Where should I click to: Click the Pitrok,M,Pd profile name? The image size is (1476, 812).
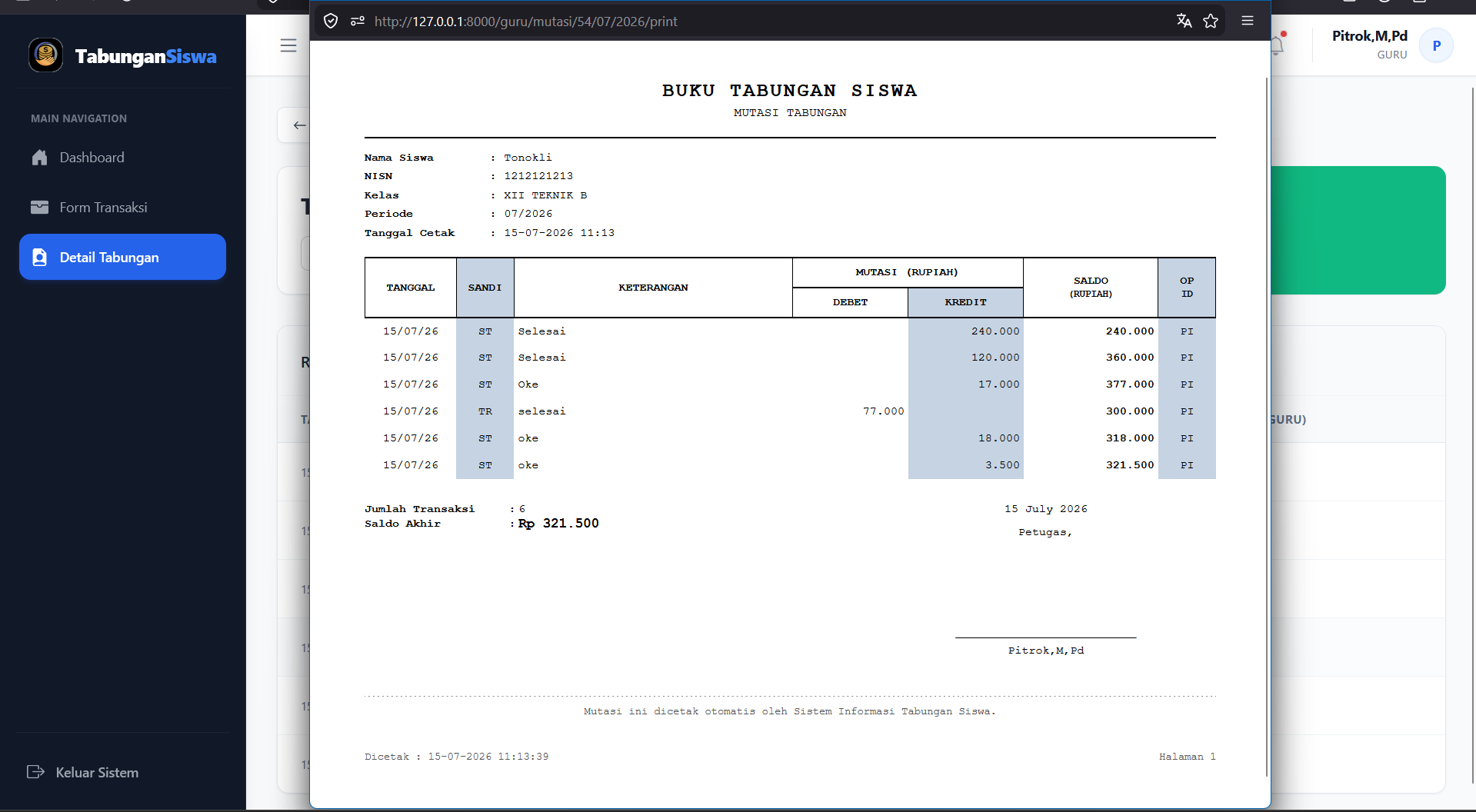[x=1369, y=36]
